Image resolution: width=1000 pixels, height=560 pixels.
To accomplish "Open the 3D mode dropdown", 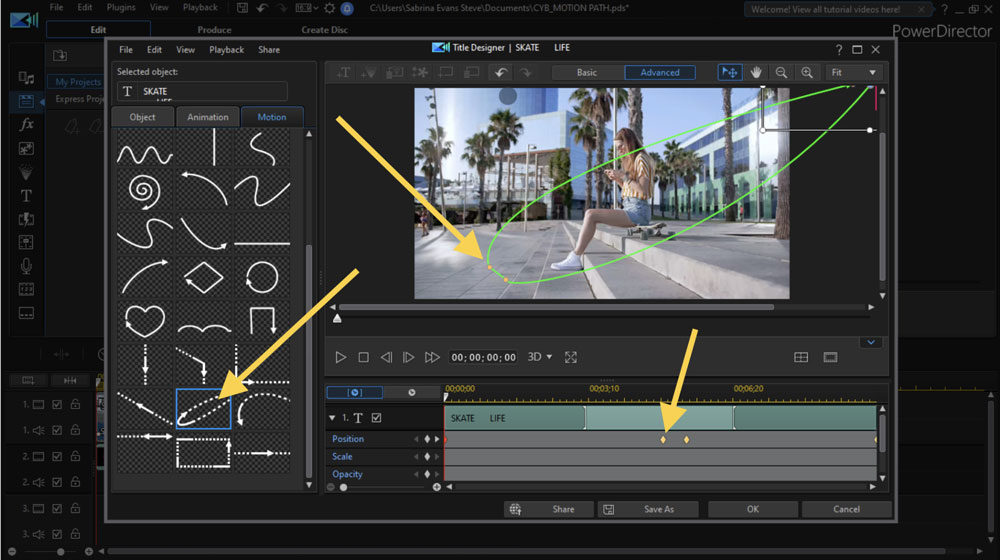I will [540, 357].
